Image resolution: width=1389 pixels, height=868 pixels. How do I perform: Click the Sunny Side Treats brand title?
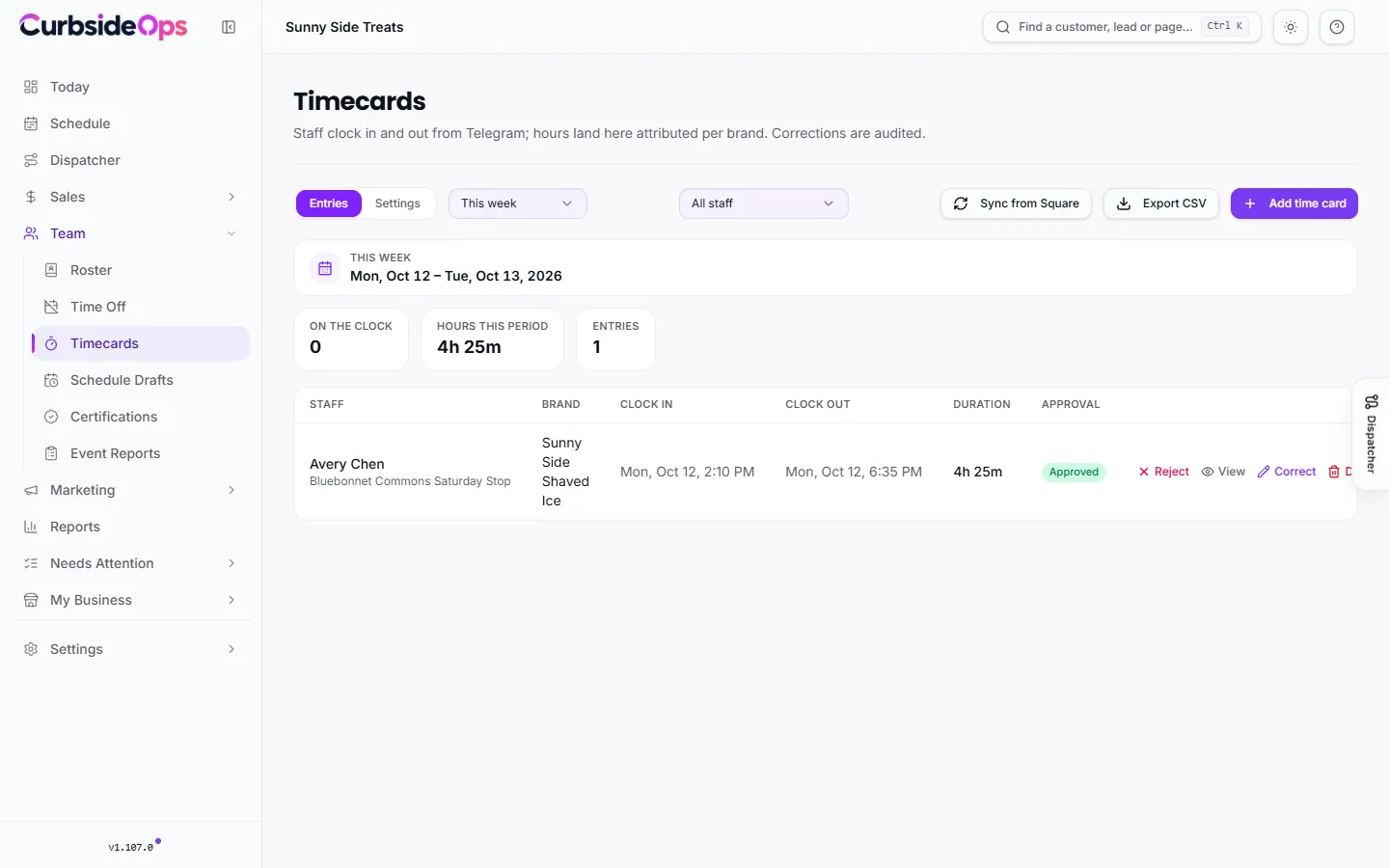[x=344, y=27]
